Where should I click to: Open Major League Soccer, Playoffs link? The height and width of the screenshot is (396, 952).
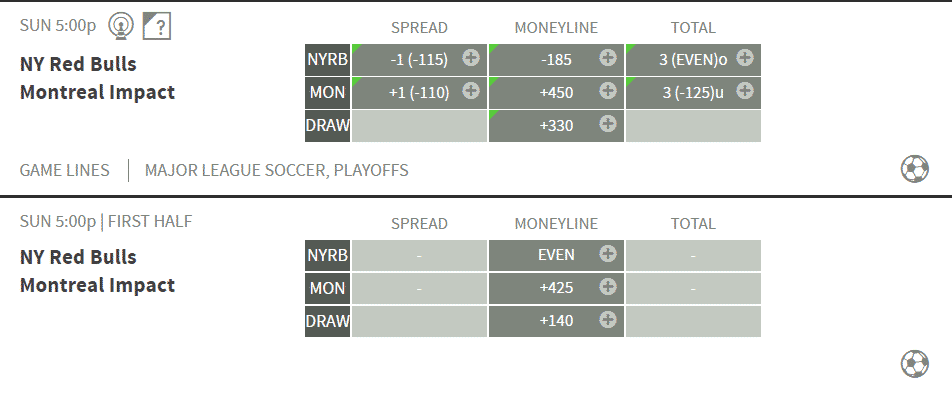click(276, 170)
